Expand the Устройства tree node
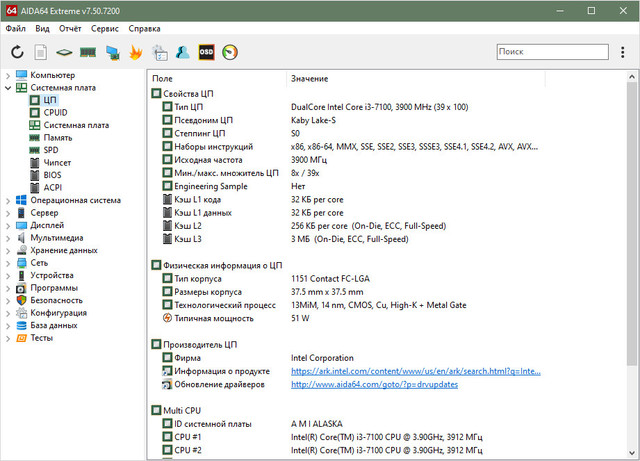Viewport: 640px width, 461px height. pyautogui.click(x=8, y=276)
